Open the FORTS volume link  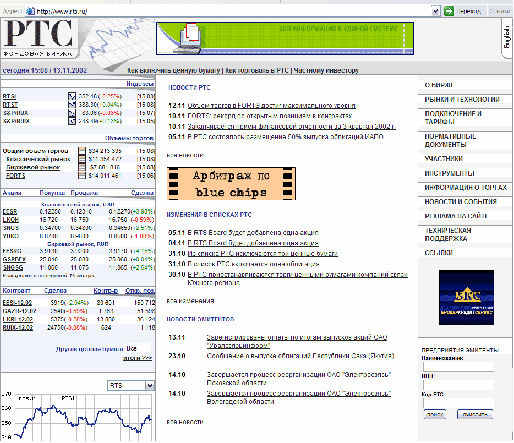[x=15, y=175]
